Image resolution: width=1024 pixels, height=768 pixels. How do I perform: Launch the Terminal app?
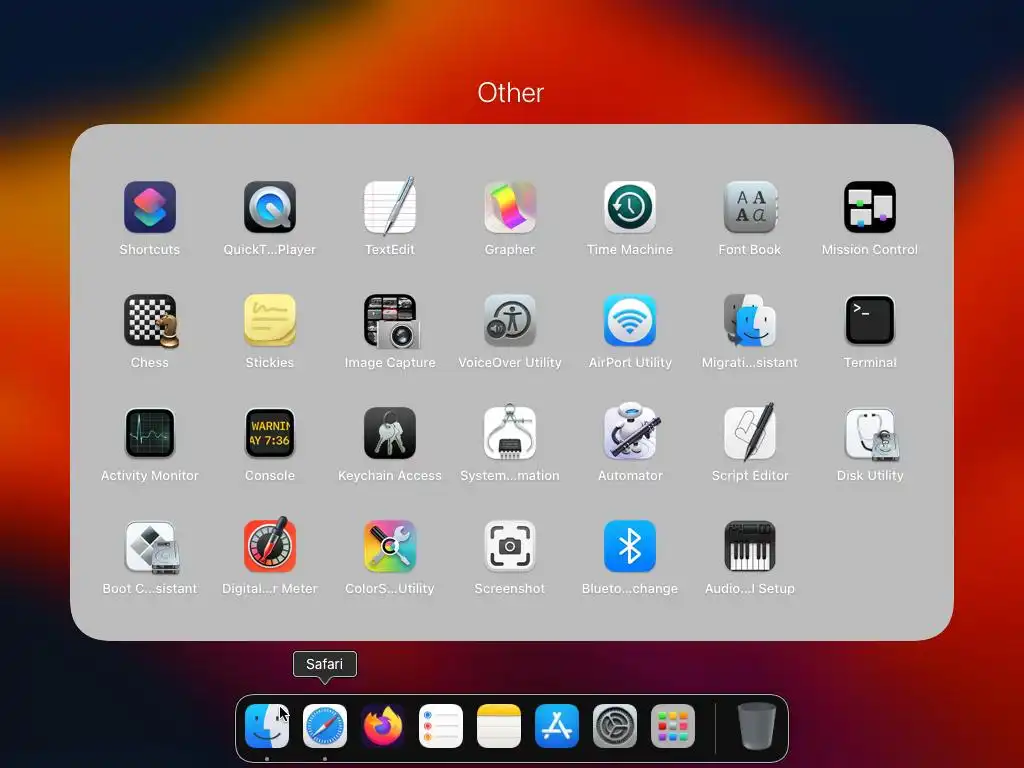click(x=870, y=320)
